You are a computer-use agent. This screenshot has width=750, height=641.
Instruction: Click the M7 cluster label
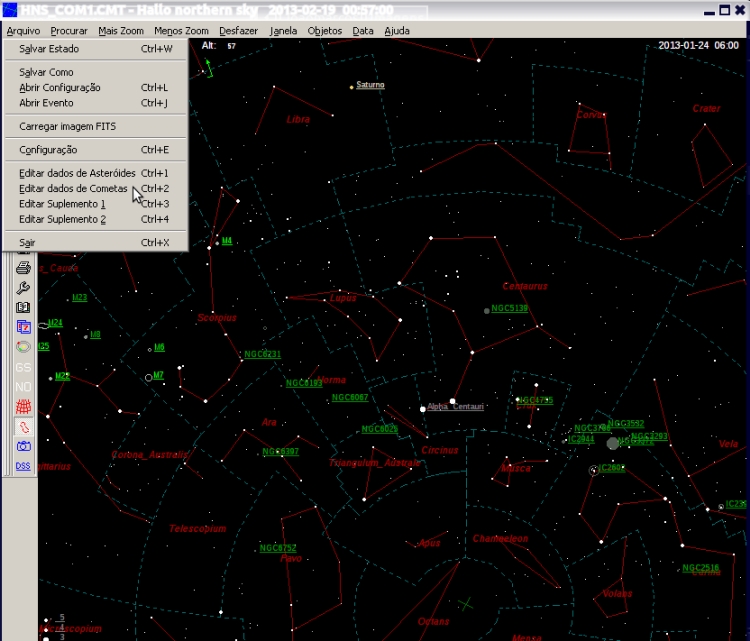coord(158,375)
